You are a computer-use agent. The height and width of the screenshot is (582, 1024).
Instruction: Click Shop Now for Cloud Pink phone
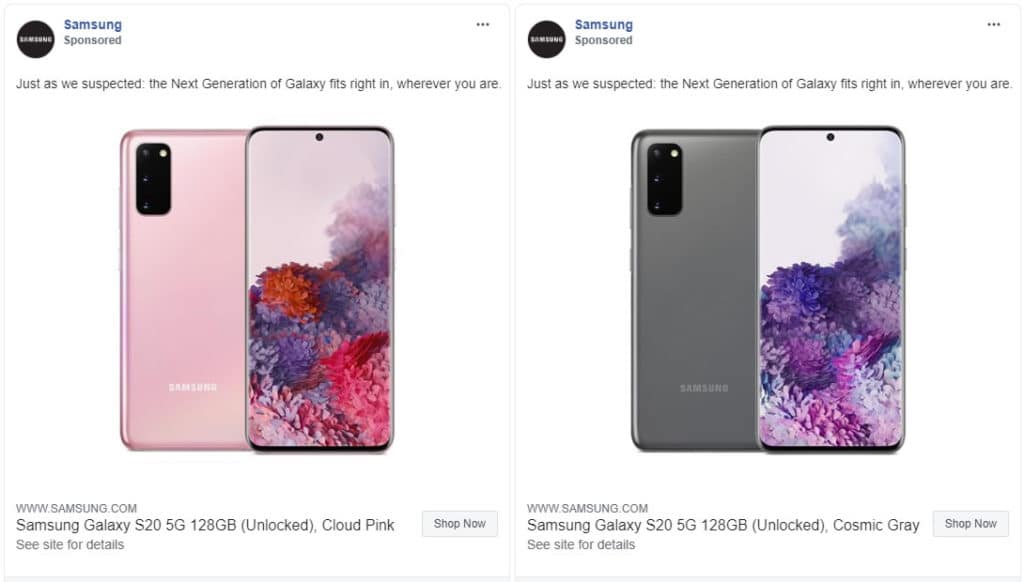point(460,524)
